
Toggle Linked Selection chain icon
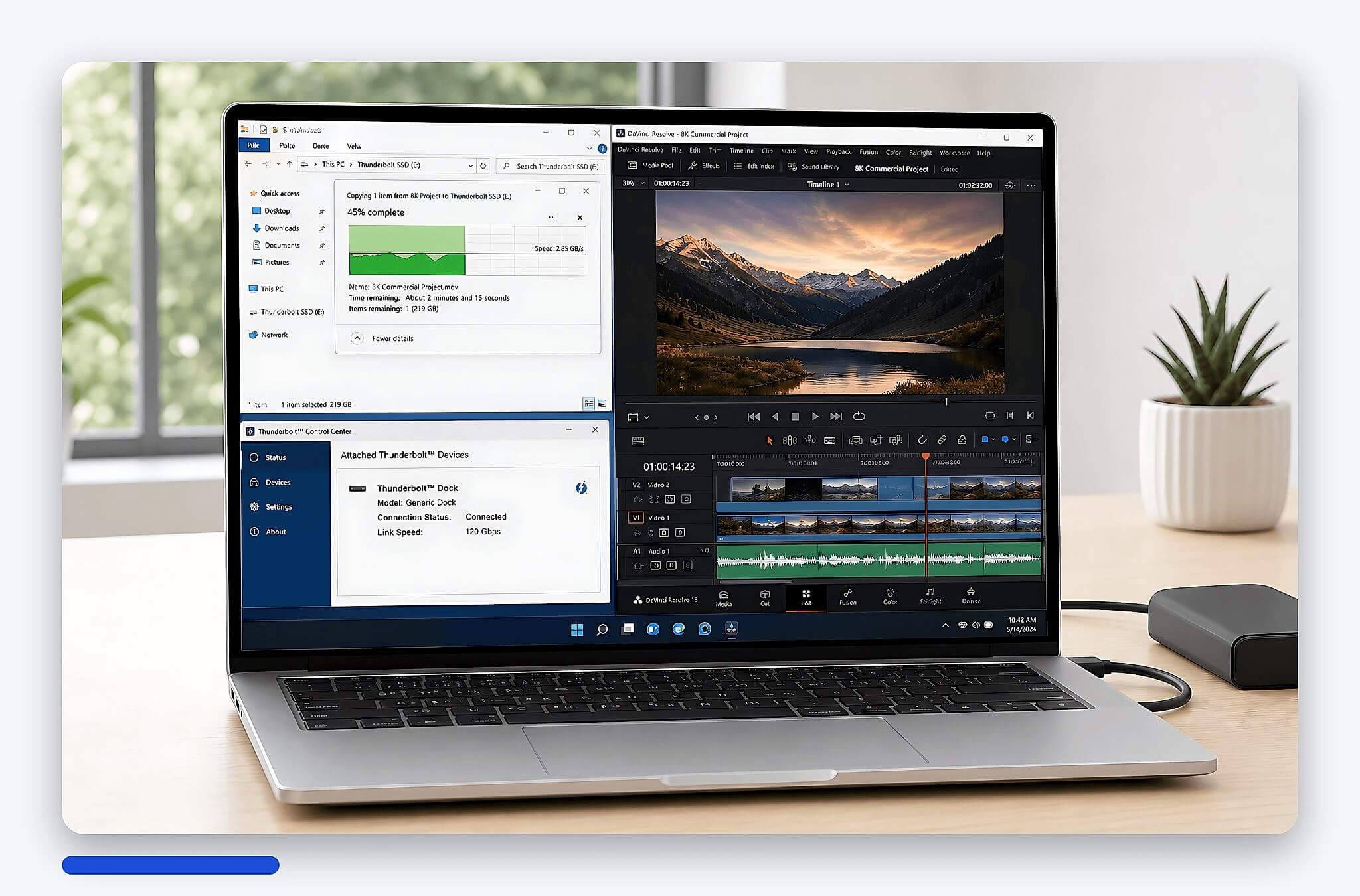pos(942,440)
